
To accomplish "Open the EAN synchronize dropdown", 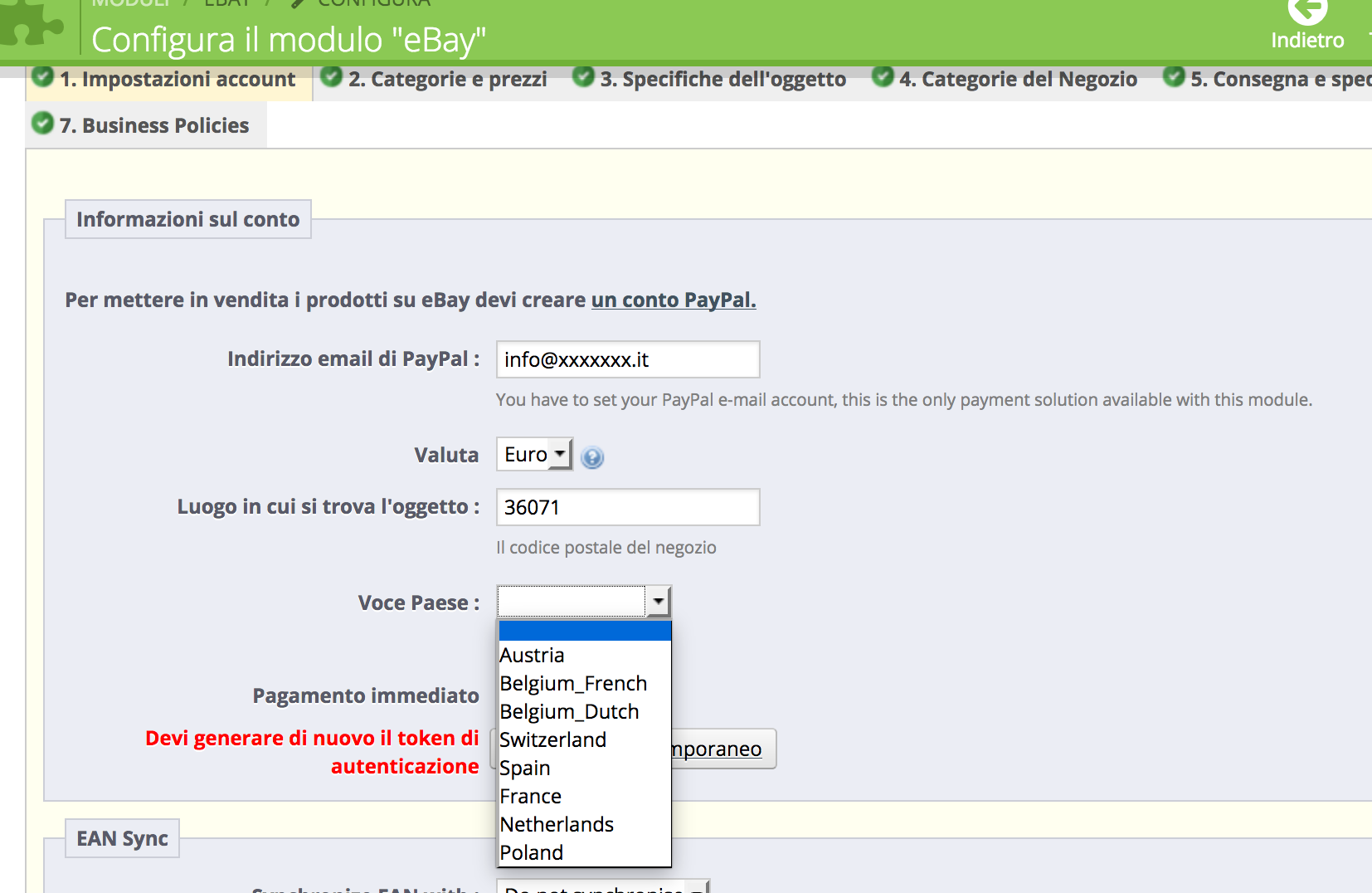I will click(603, 886).
